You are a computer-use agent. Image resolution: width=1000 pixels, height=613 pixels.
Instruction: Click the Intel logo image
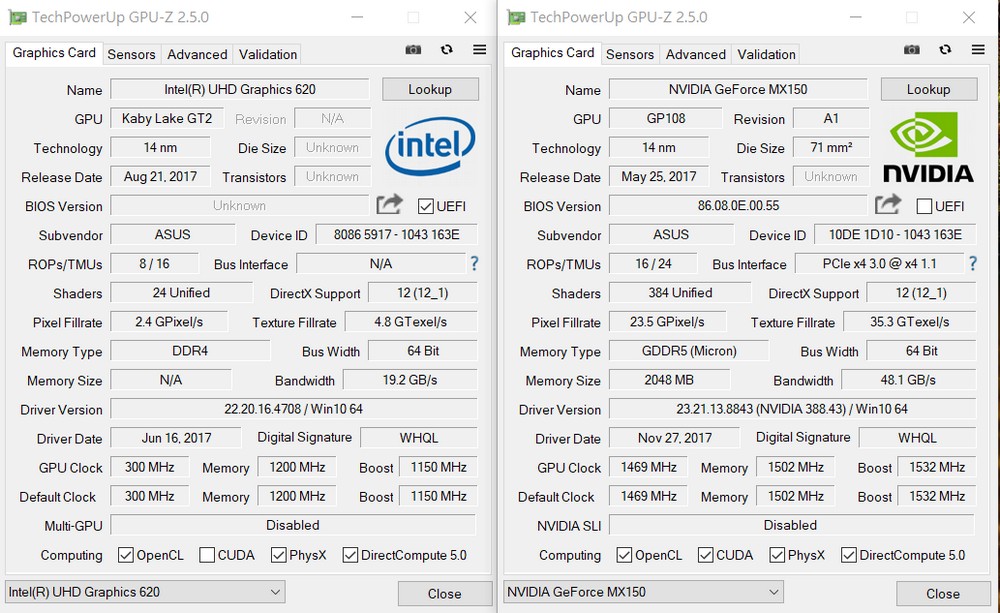coord(431,150)
